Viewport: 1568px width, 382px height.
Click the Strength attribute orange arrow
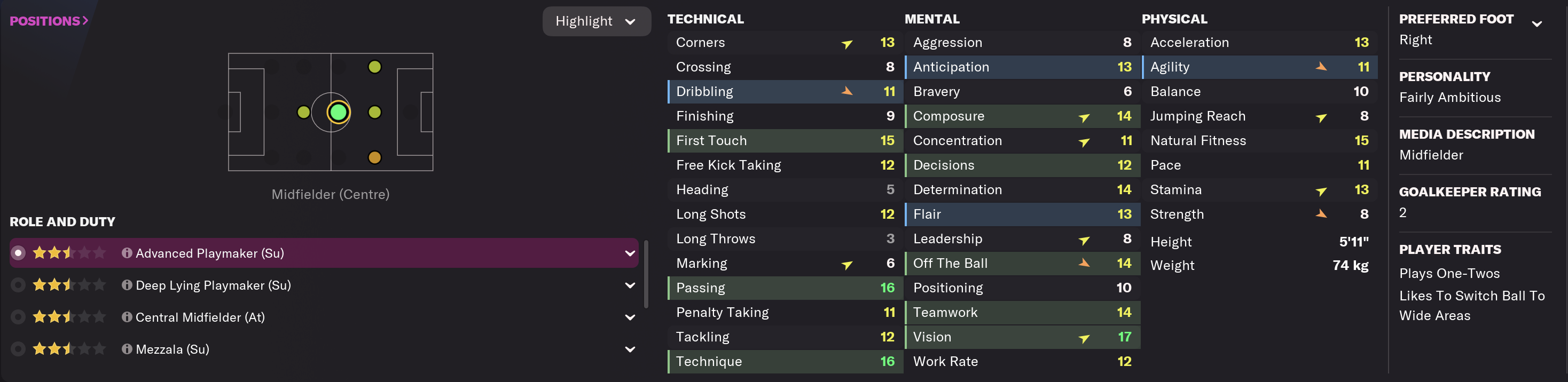[1321, 214]
